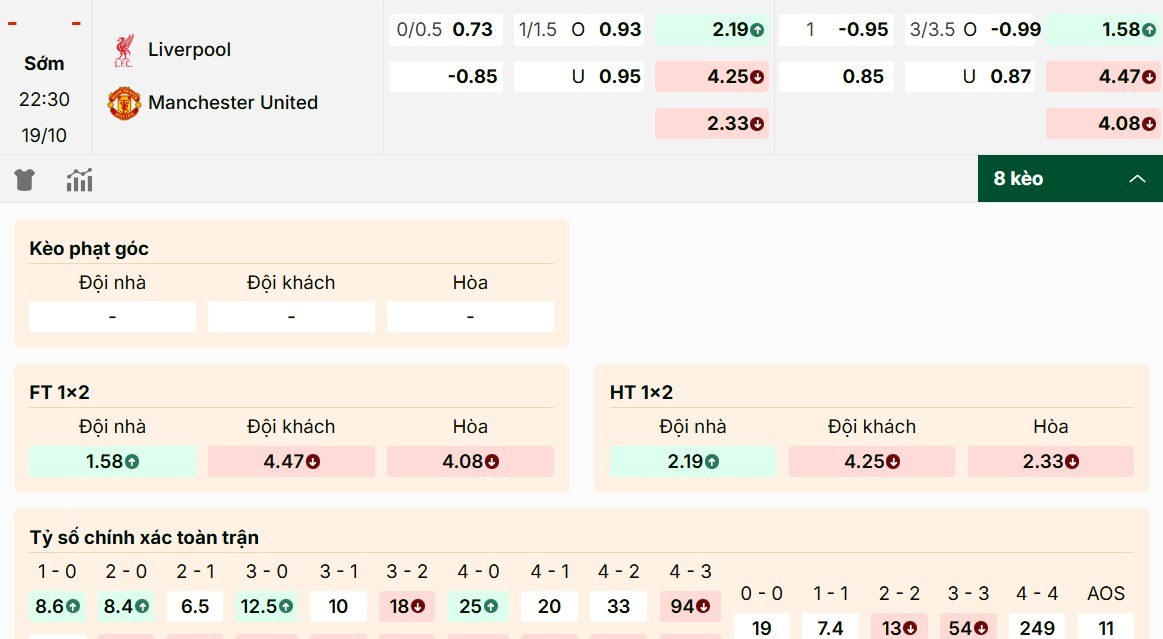1163x639 pixels.
Task: Select the 0-0 score odds 19
Action: (760, 628)
